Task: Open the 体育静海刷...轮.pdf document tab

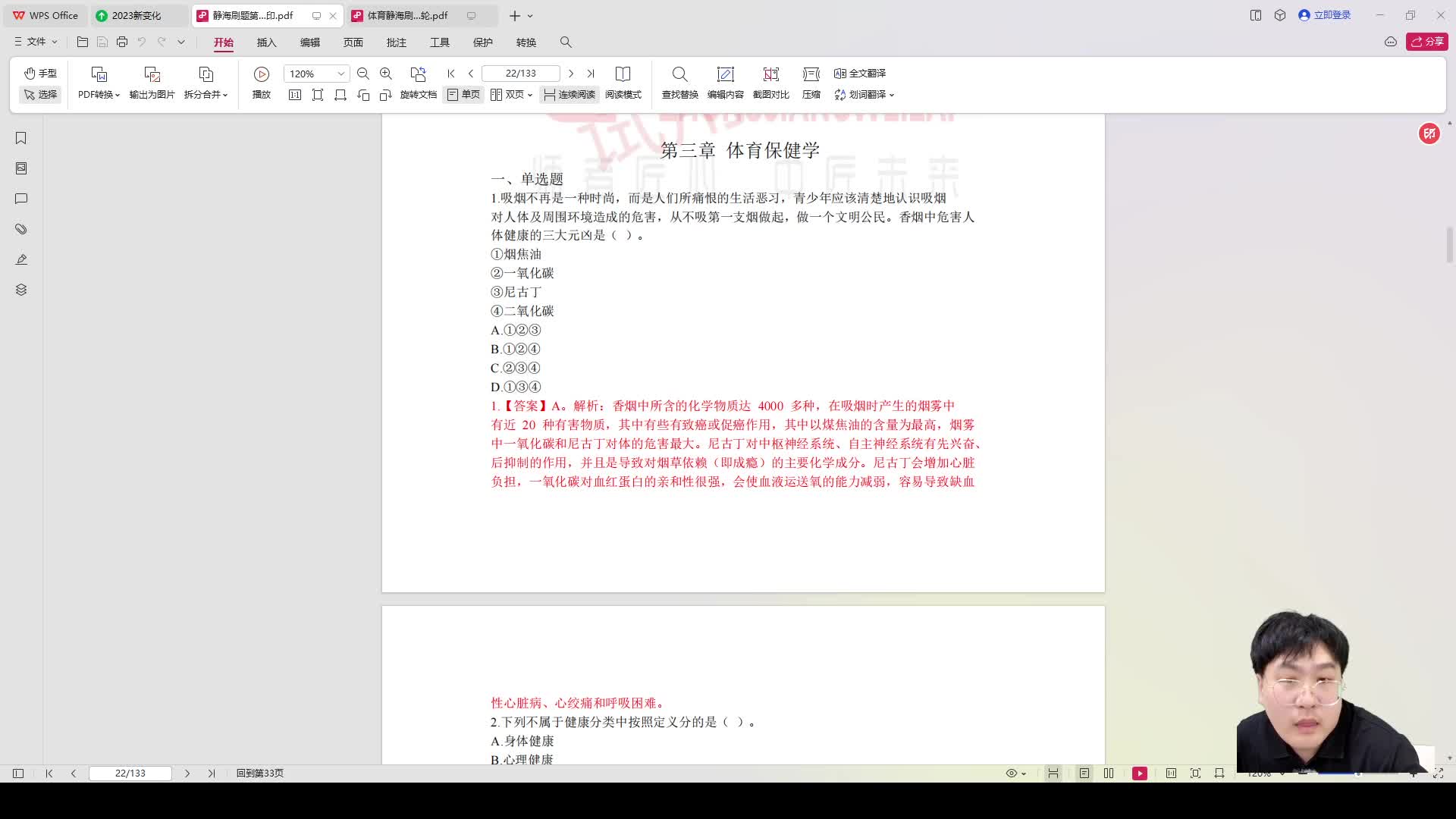Action: (406, 15)
